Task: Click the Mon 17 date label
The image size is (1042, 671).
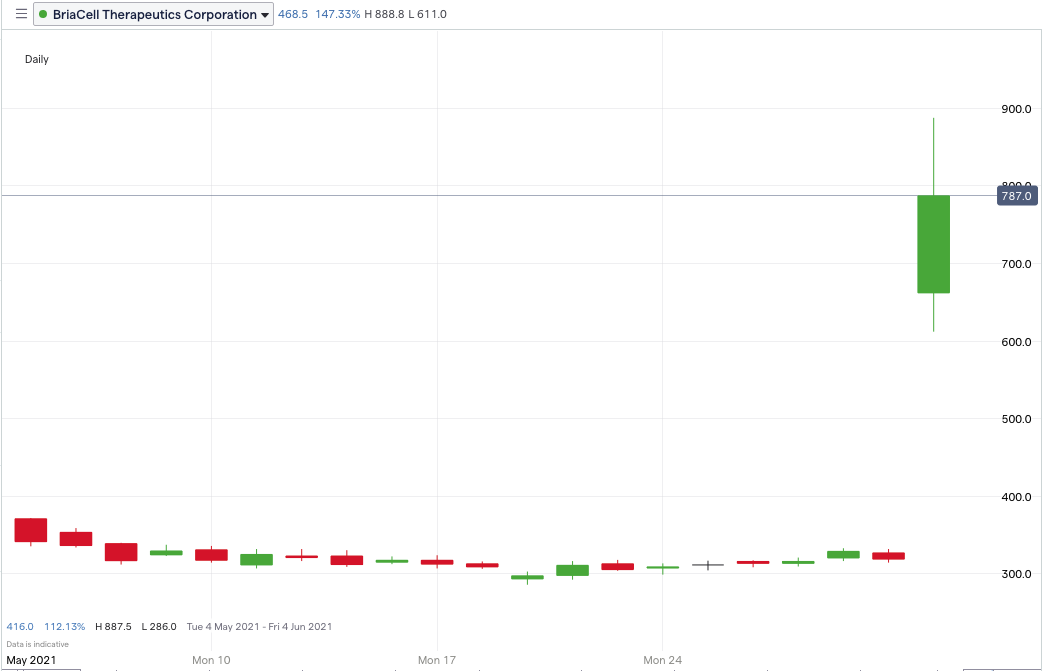Action: click(437, 660)
